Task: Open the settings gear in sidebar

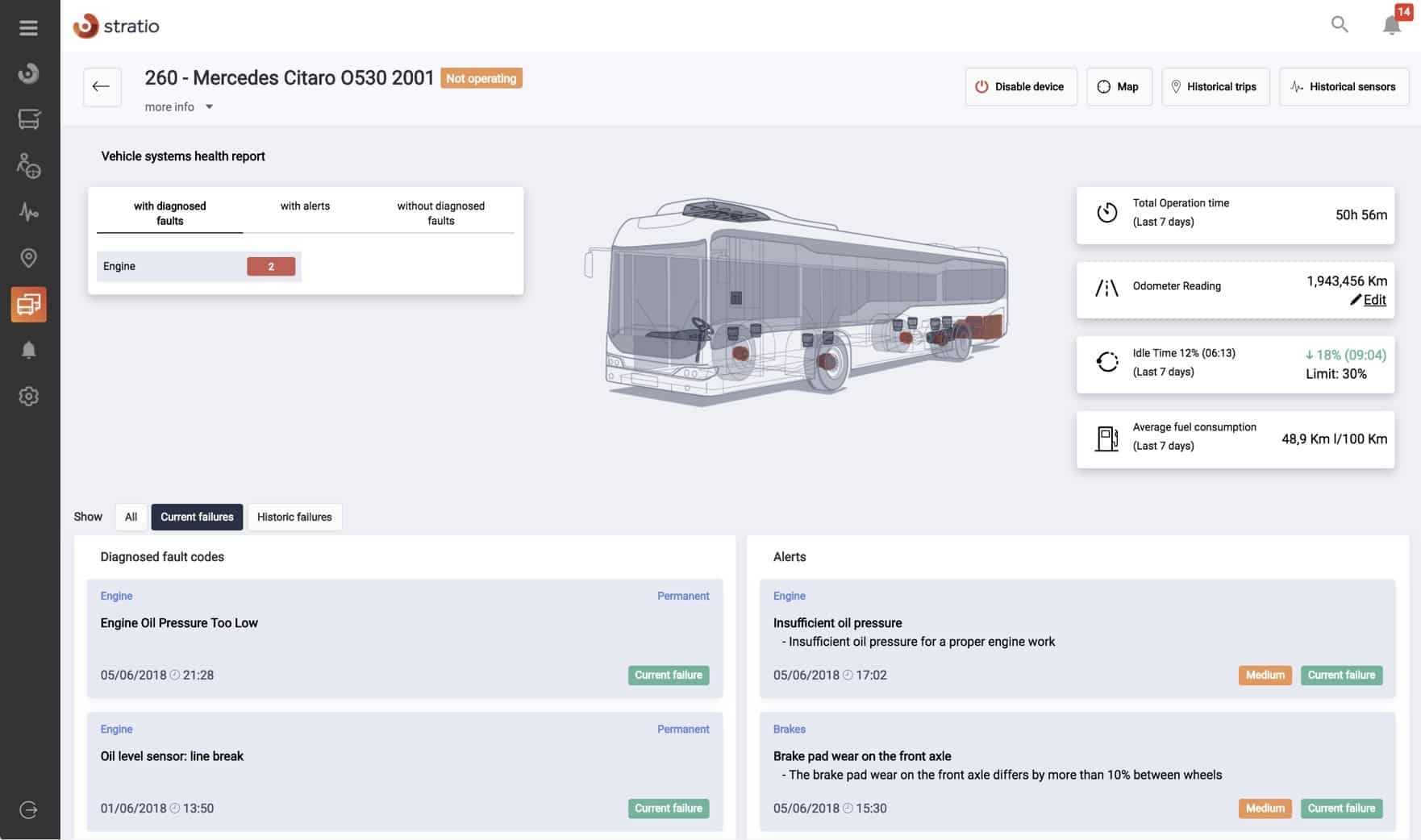Action: 29,397
